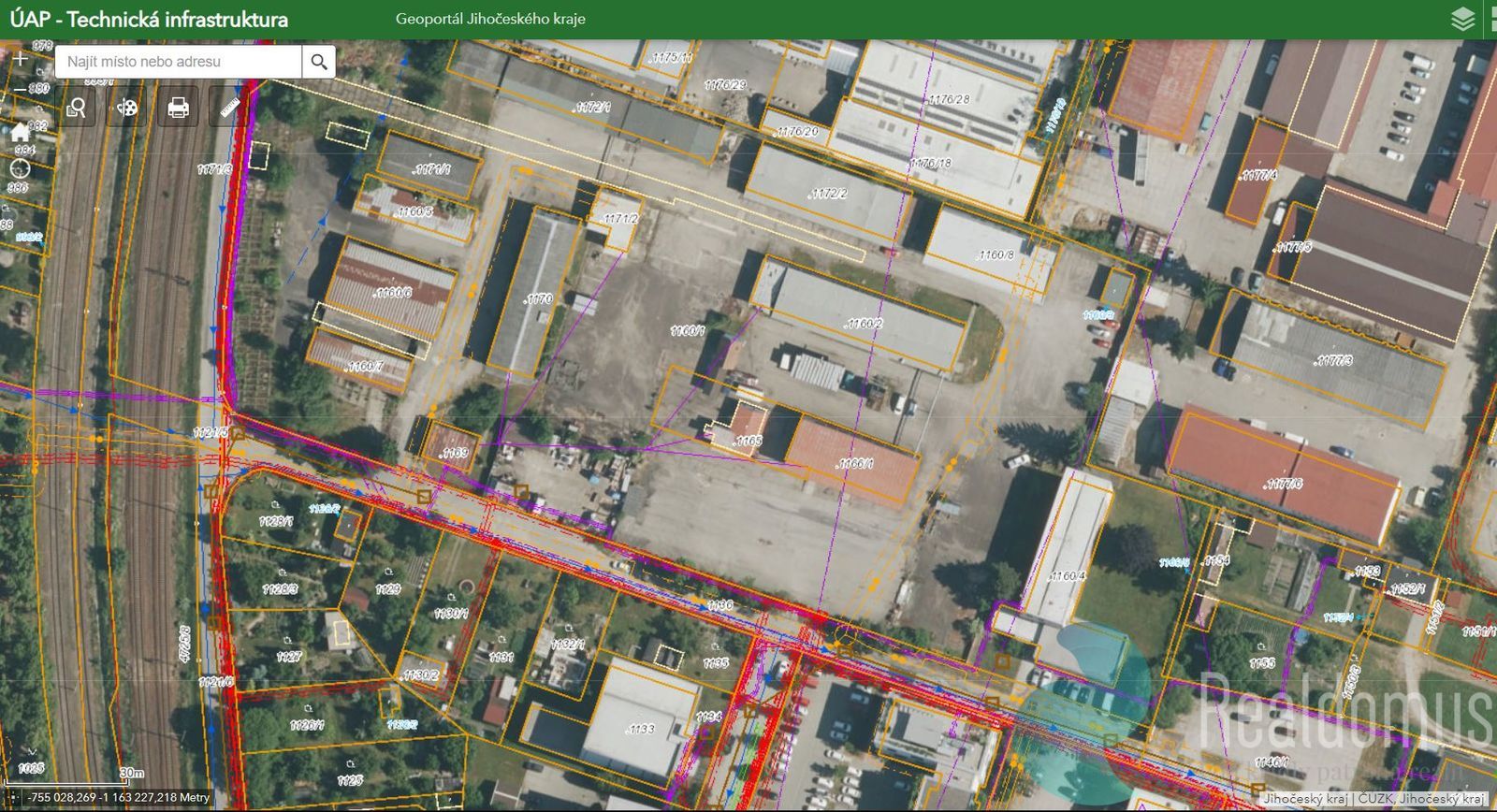Submit search with the magnifier button
The height and width of the screenshot is (812, 1497).
[319, 62]
